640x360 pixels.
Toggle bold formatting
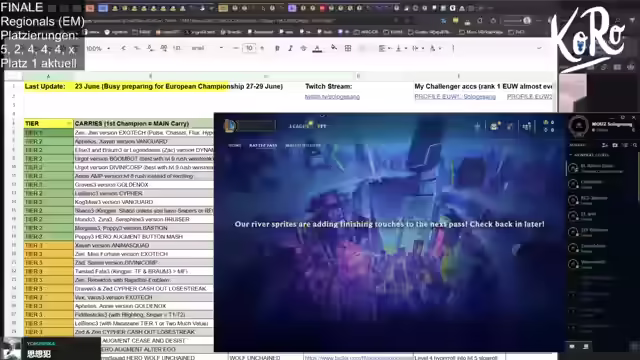coord(277,48)
